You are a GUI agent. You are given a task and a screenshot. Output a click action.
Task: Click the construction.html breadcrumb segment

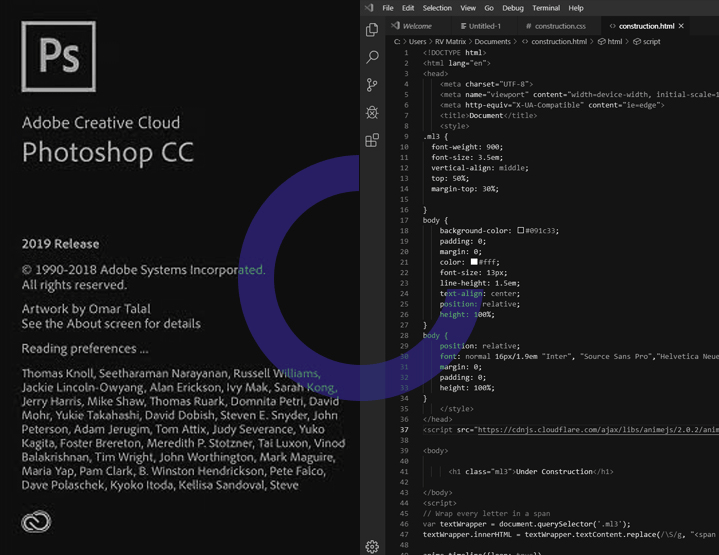coord(554,41)
